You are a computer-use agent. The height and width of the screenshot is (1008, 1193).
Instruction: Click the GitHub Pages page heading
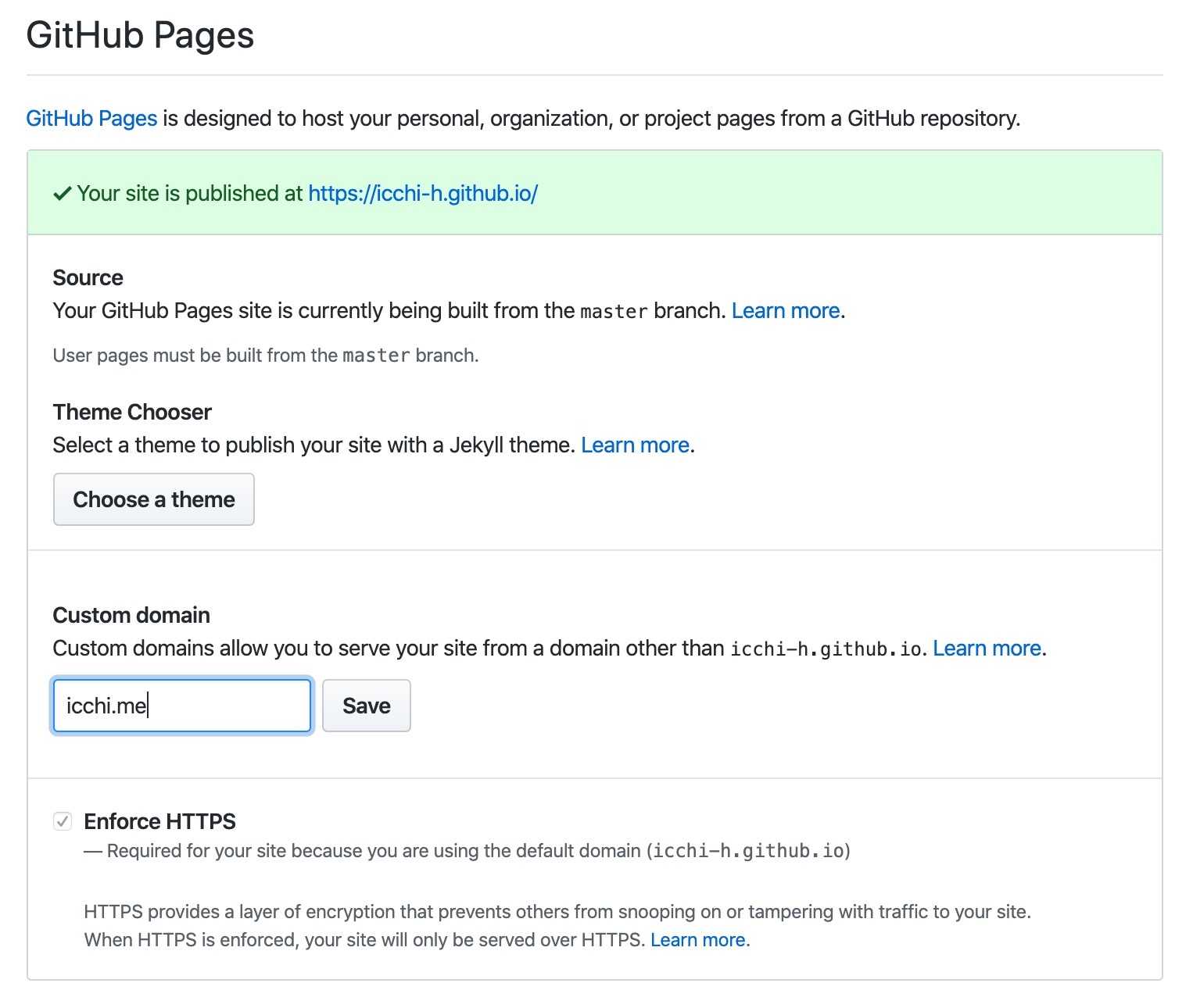[139, 34]
